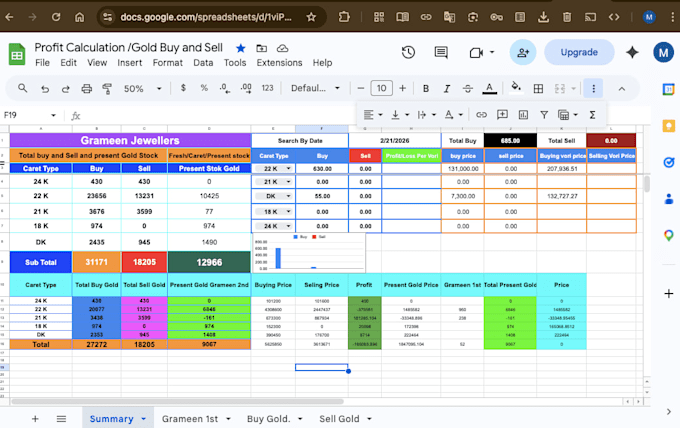This screenshot has width=680, height=428.
Task: Open Google Keep side panel
Action: (668, 126)
